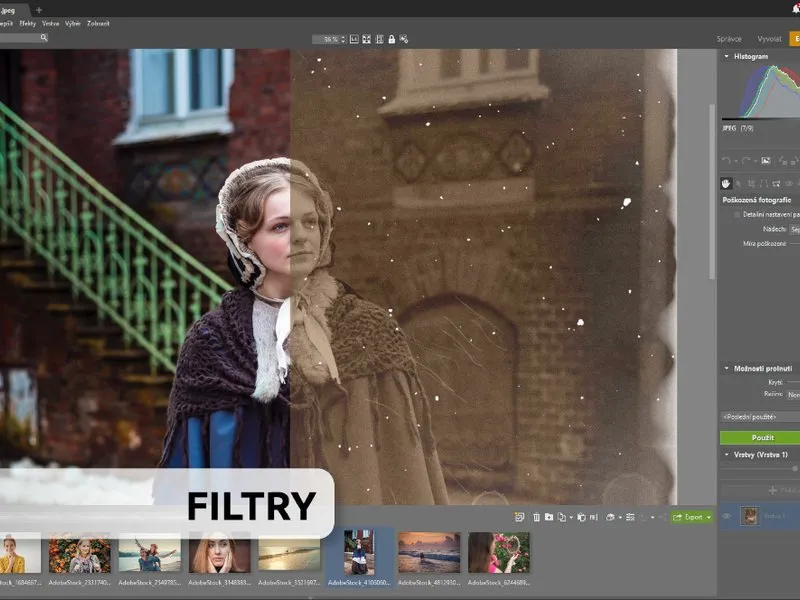
Task: Open the Export dropdown arrow
Action: coord(709,517)
